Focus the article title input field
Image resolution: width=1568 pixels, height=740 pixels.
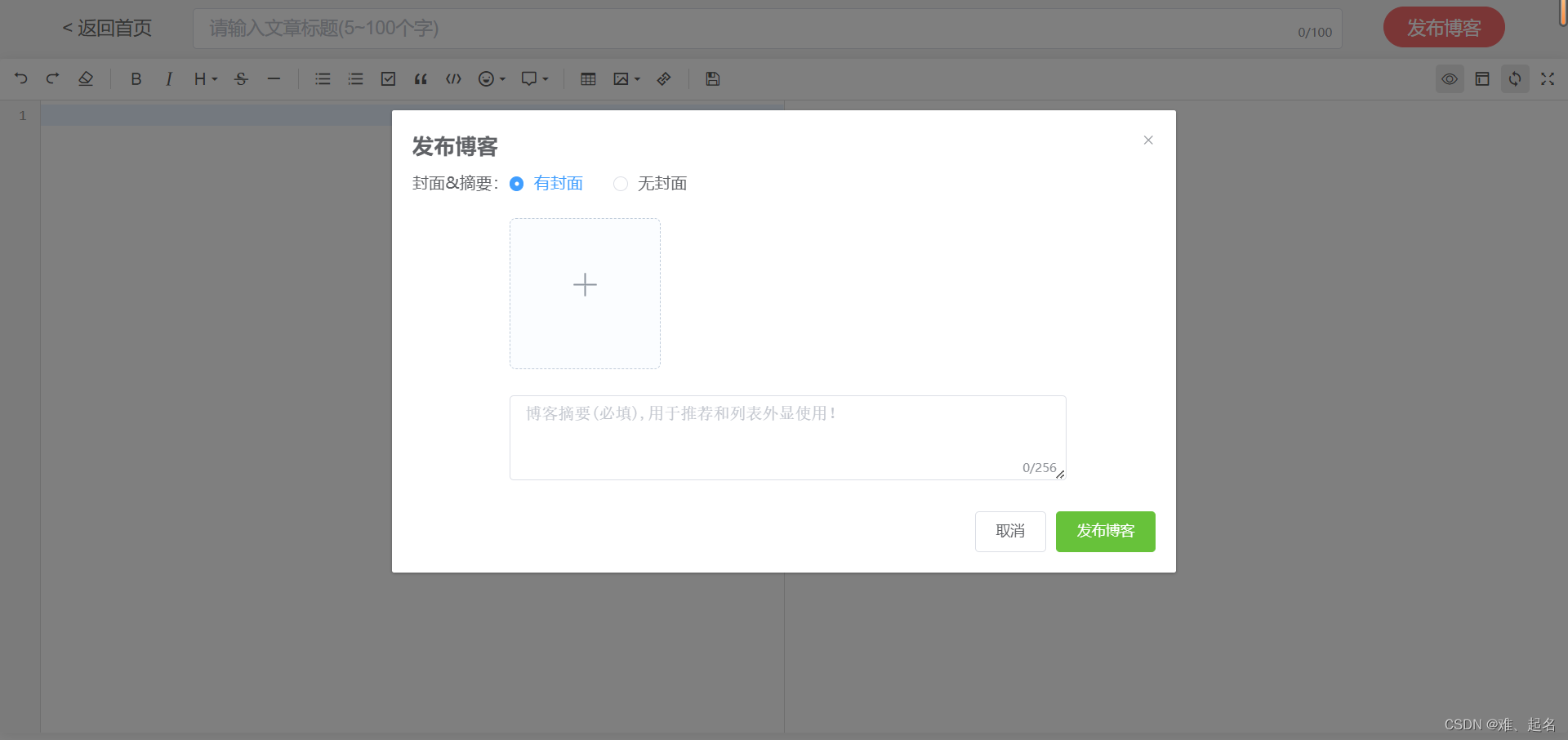(768, 29)
